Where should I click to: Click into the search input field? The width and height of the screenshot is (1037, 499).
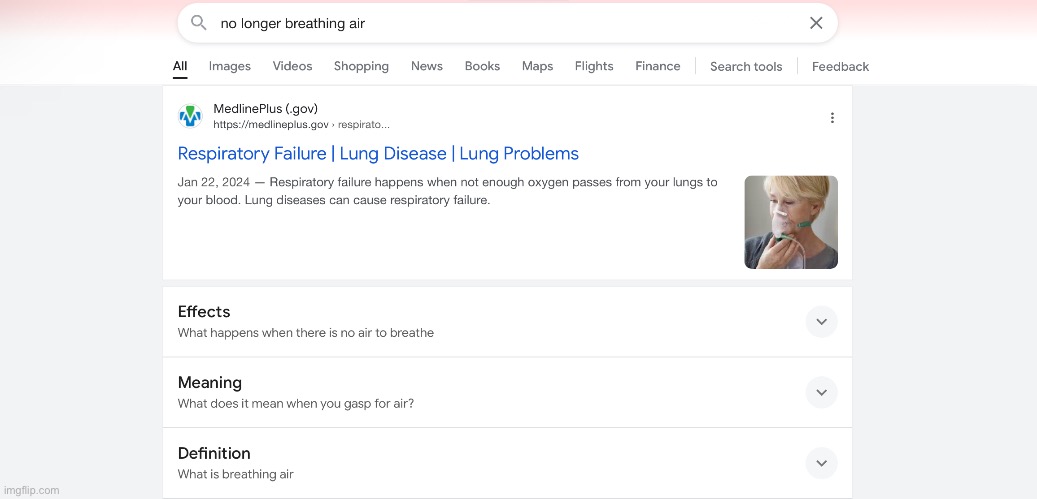click(x=500, y=23)
